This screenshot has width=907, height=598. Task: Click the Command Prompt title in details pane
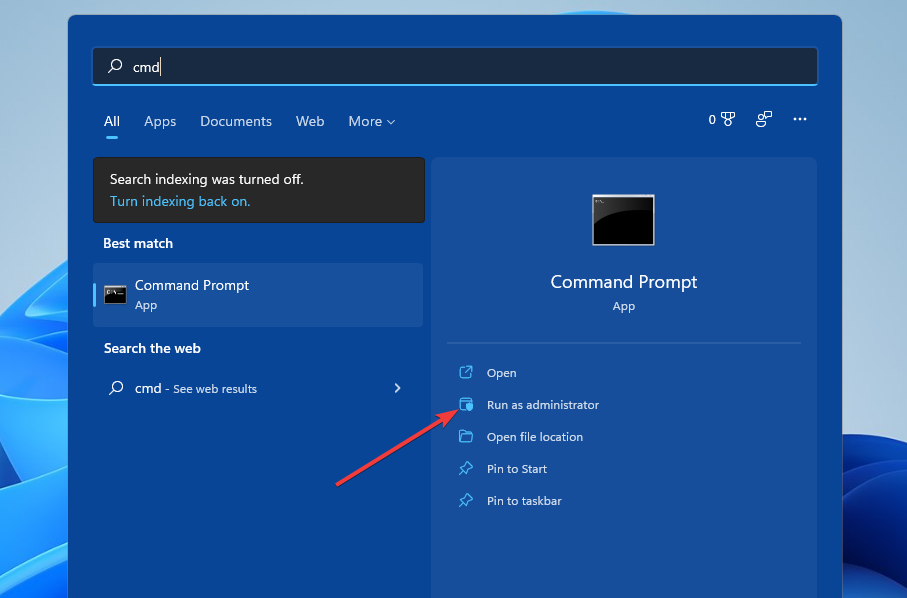coord(624,282)
